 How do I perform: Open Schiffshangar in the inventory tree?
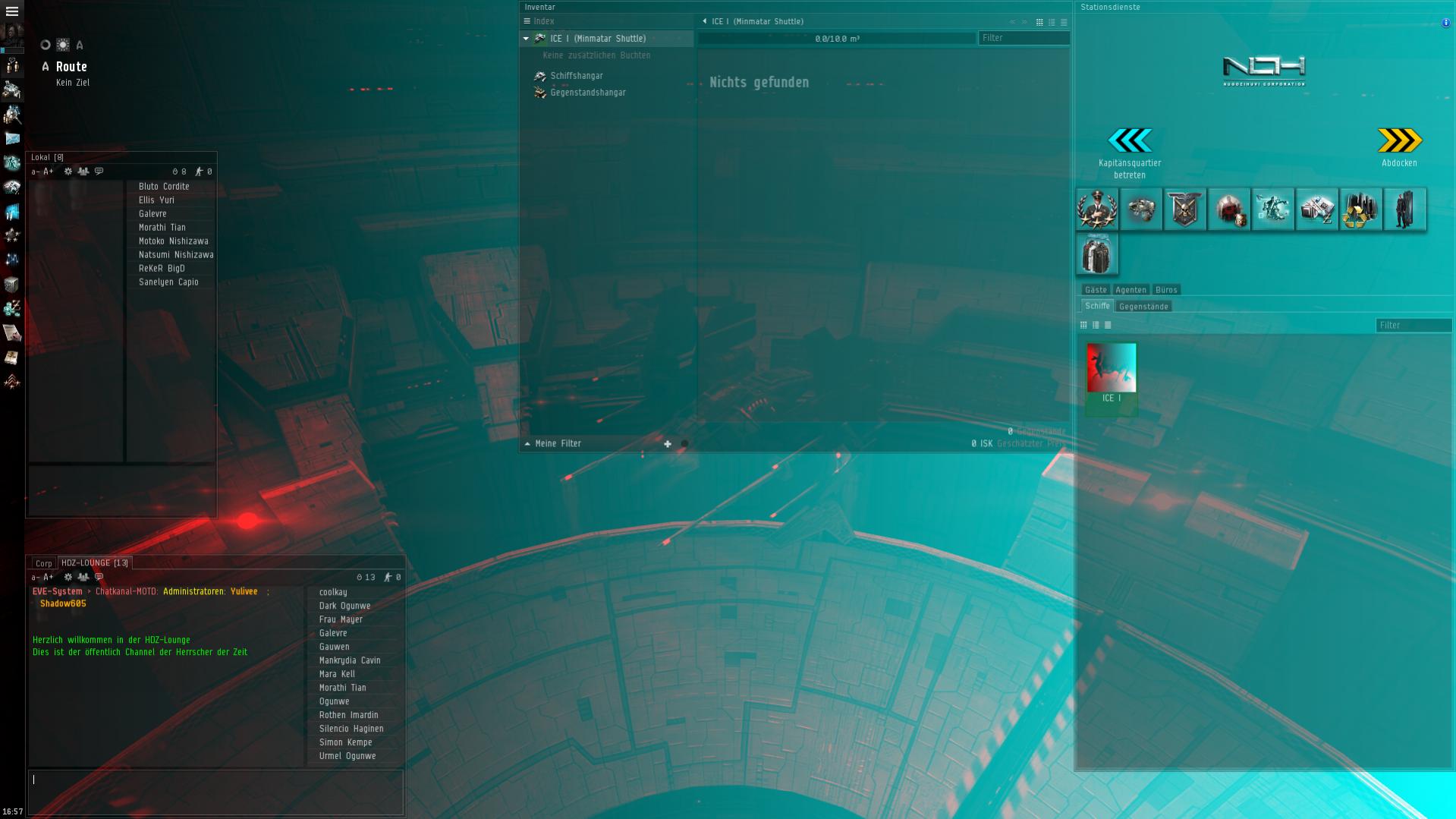coord(577,76)
